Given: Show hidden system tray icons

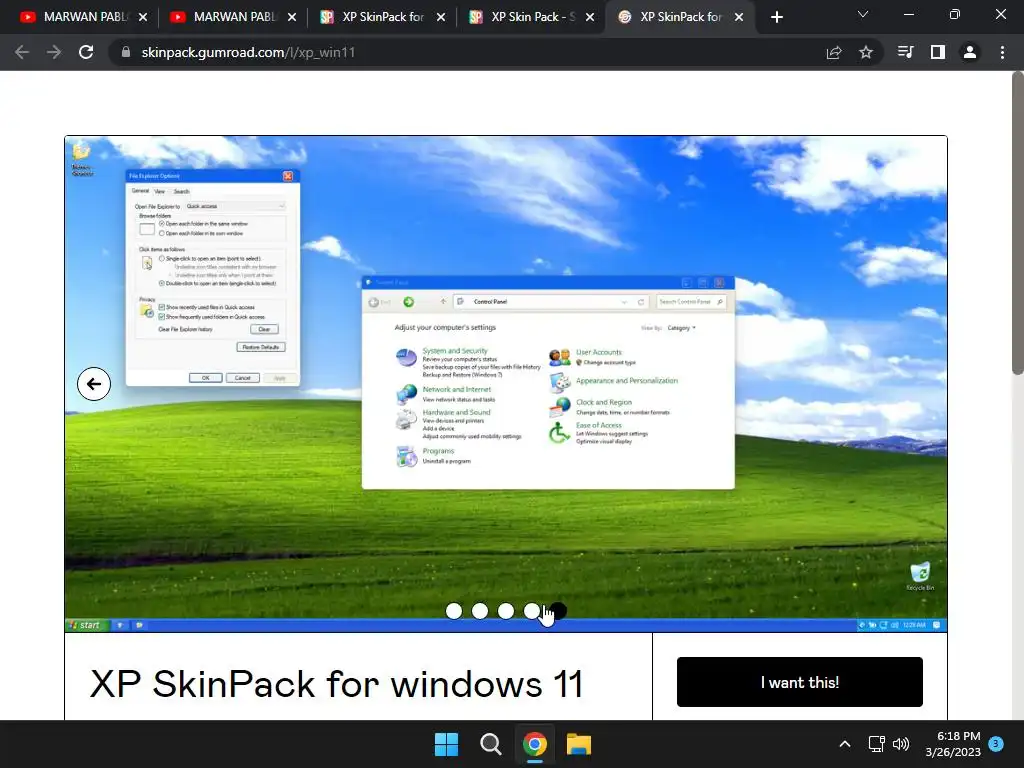Looking at the screenshot, I should tap(844, 744).
